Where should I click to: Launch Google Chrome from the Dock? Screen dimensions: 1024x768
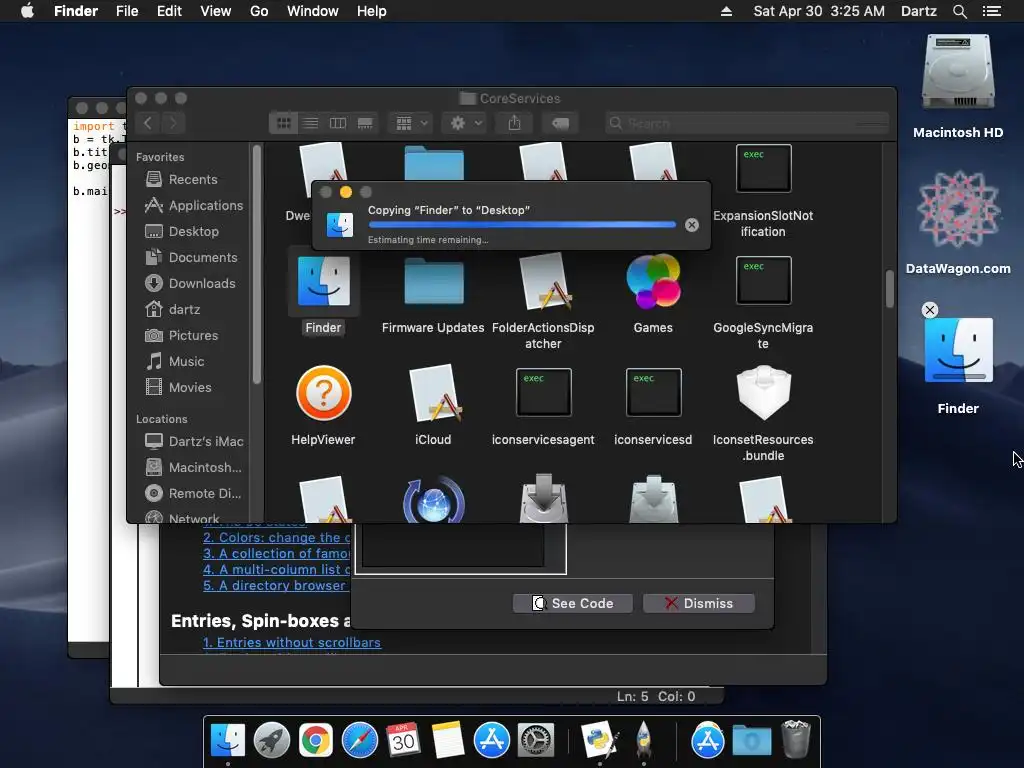pos(315,741)
